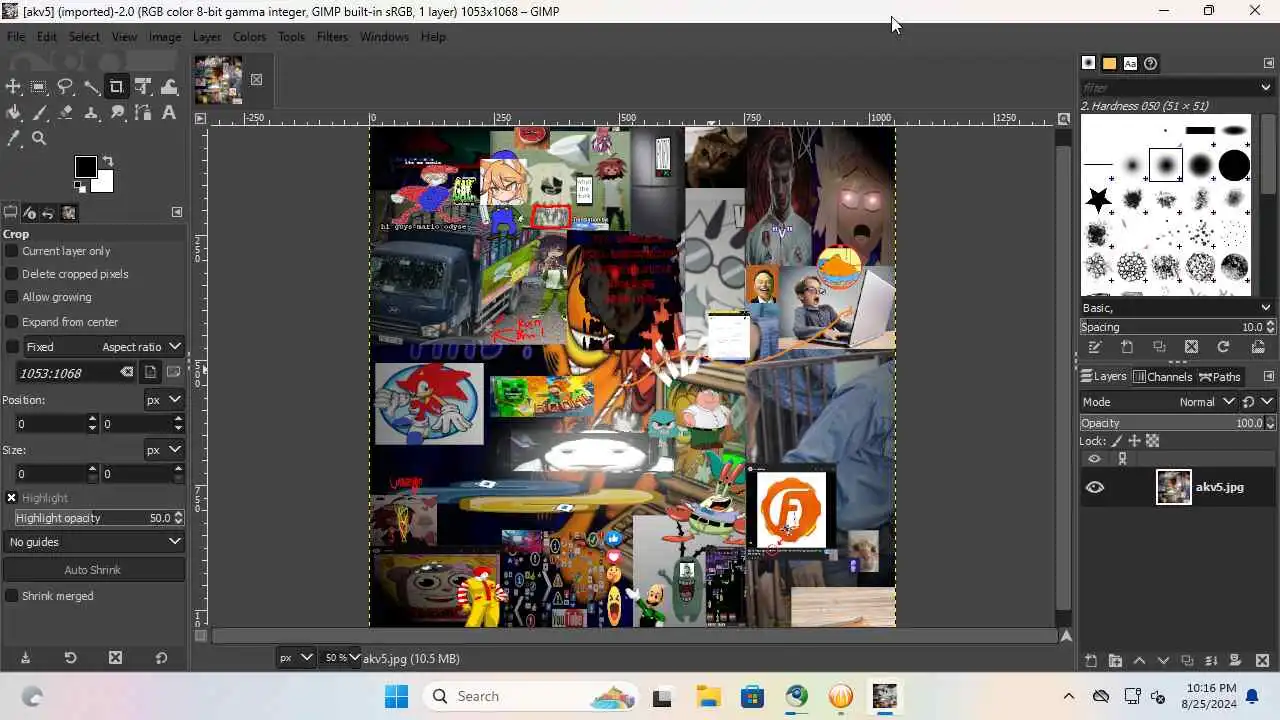
Task: Select the Move tool
Action: [x=14, y=87]
